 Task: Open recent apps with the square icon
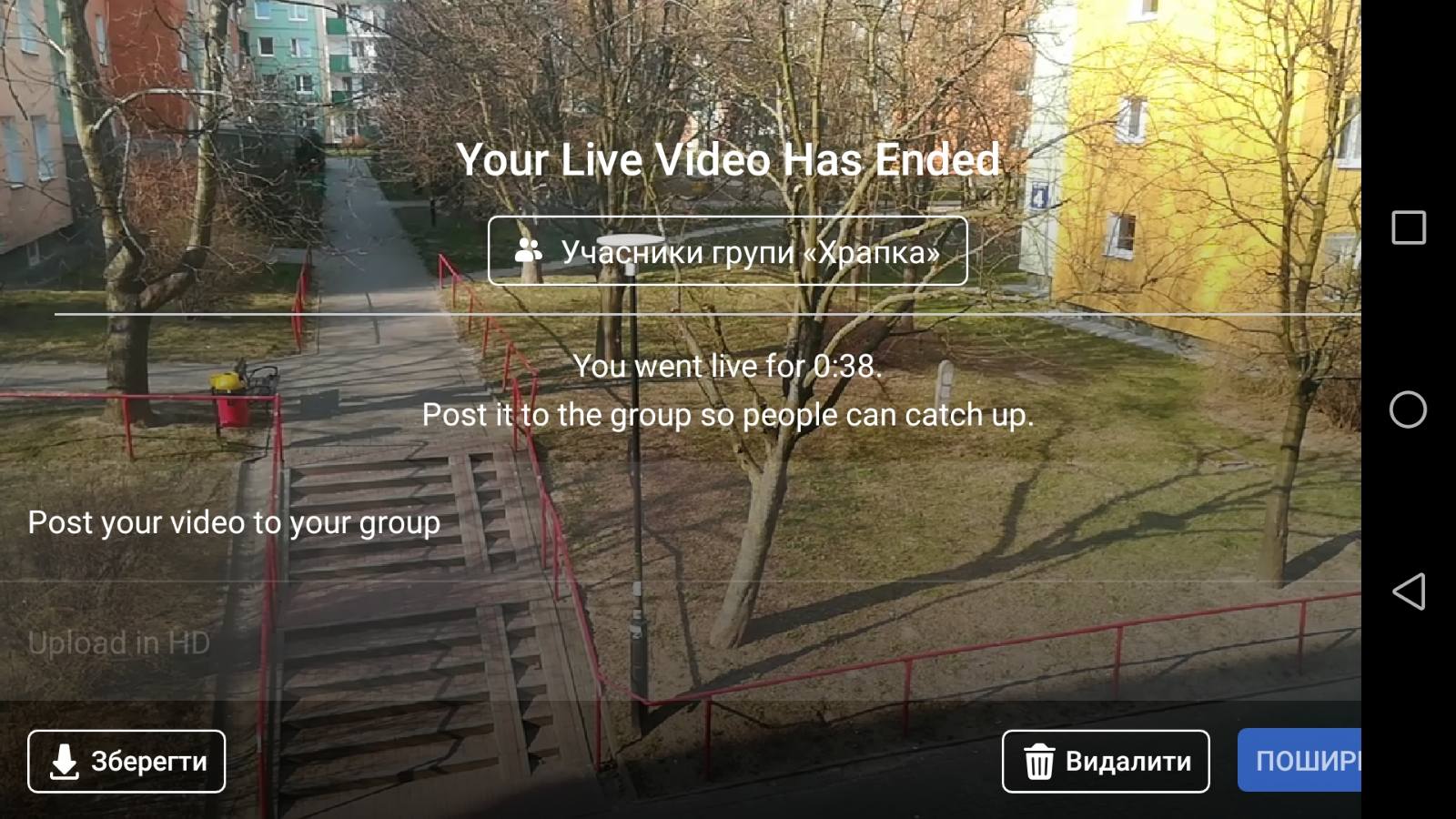[x=1409, y=227]
